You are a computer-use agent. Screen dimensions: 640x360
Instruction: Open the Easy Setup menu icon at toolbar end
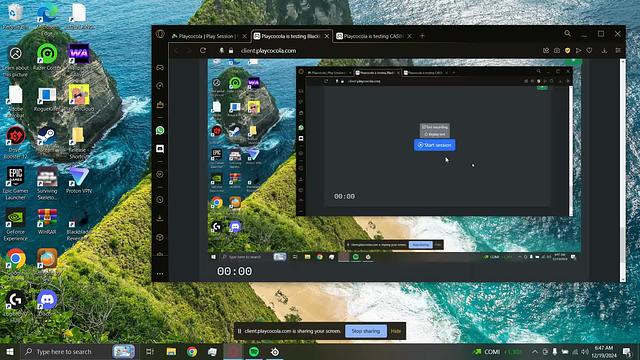tap(618, 51)
